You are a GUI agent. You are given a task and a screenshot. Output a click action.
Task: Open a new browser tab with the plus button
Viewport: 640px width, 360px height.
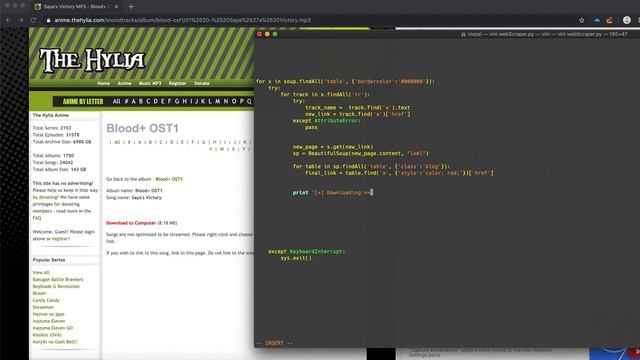131,7
